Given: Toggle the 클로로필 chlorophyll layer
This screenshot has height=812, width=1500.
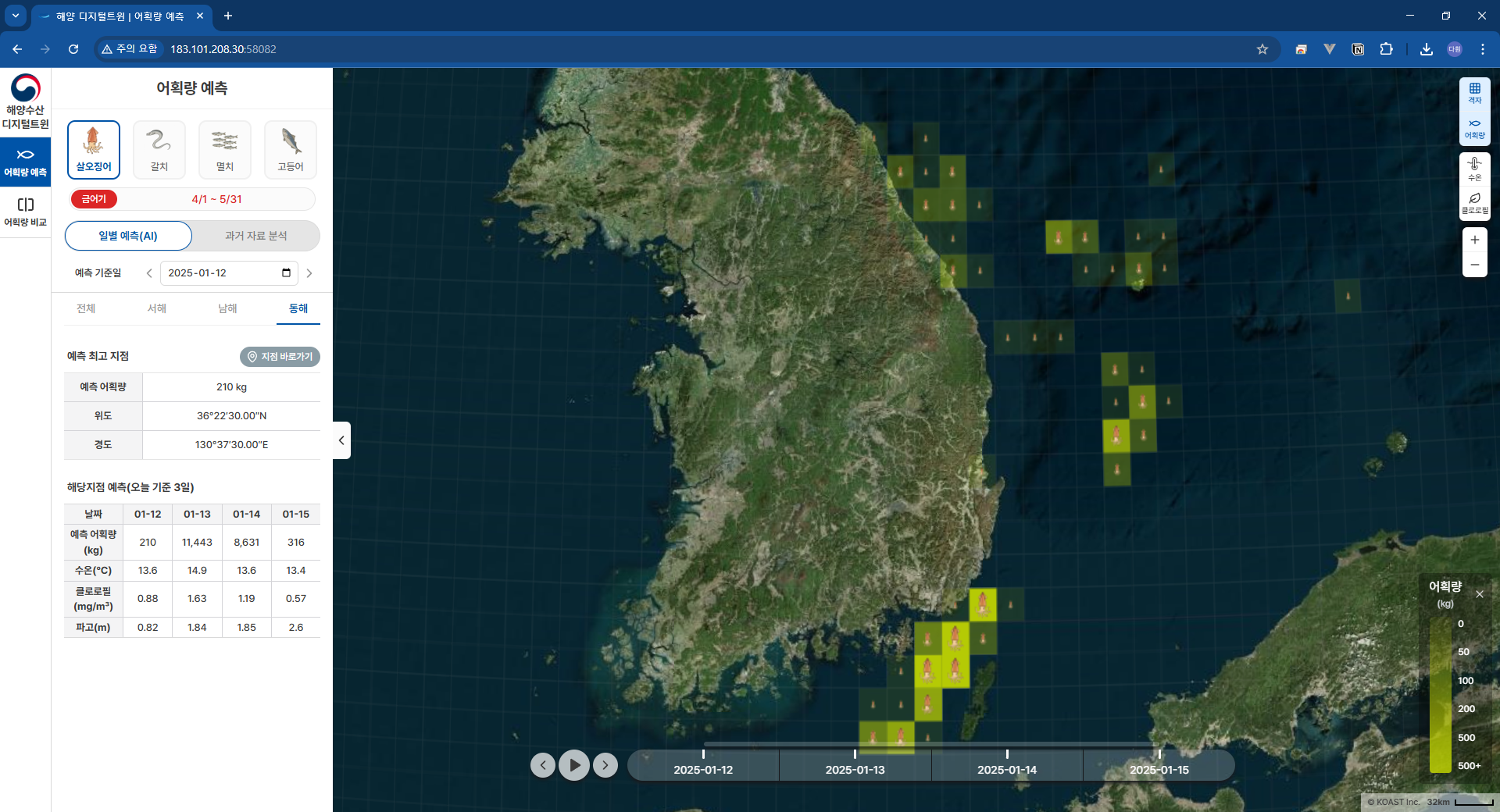Looking at the screenshot, I should click(x=1475, y=203).
